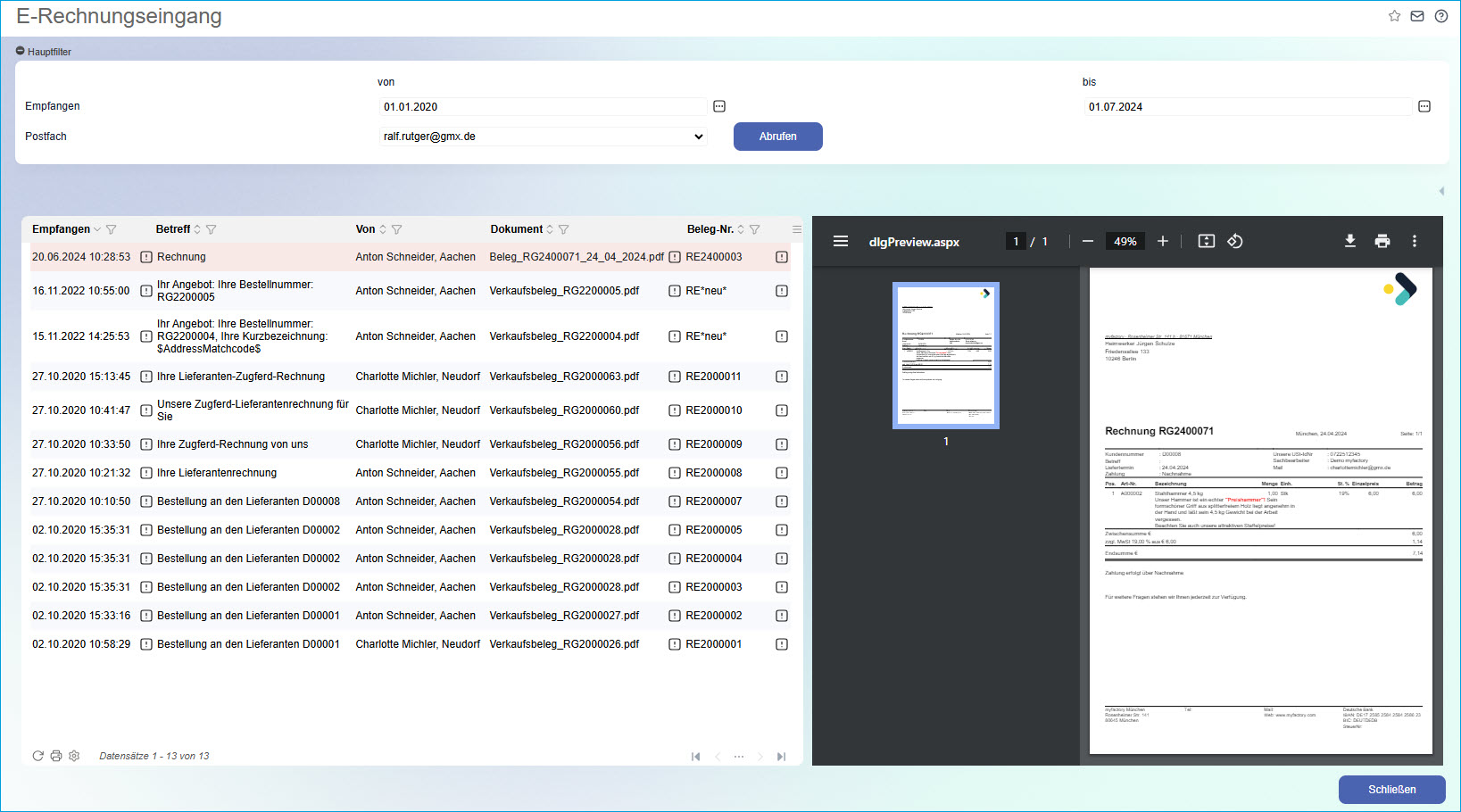
Task: Open Beleg icon for RE2000001 row
Action: [675, 644]
